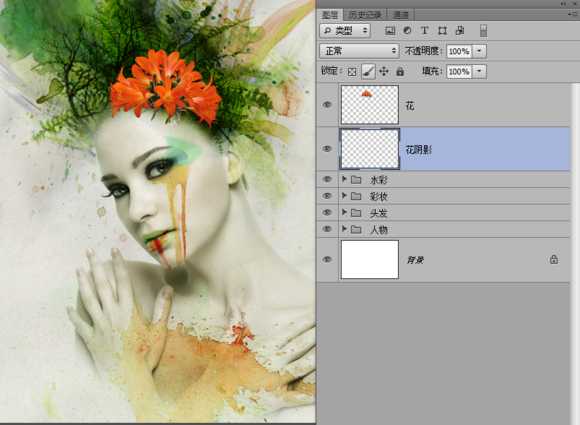Click the lock all icon

coord(400,71)
